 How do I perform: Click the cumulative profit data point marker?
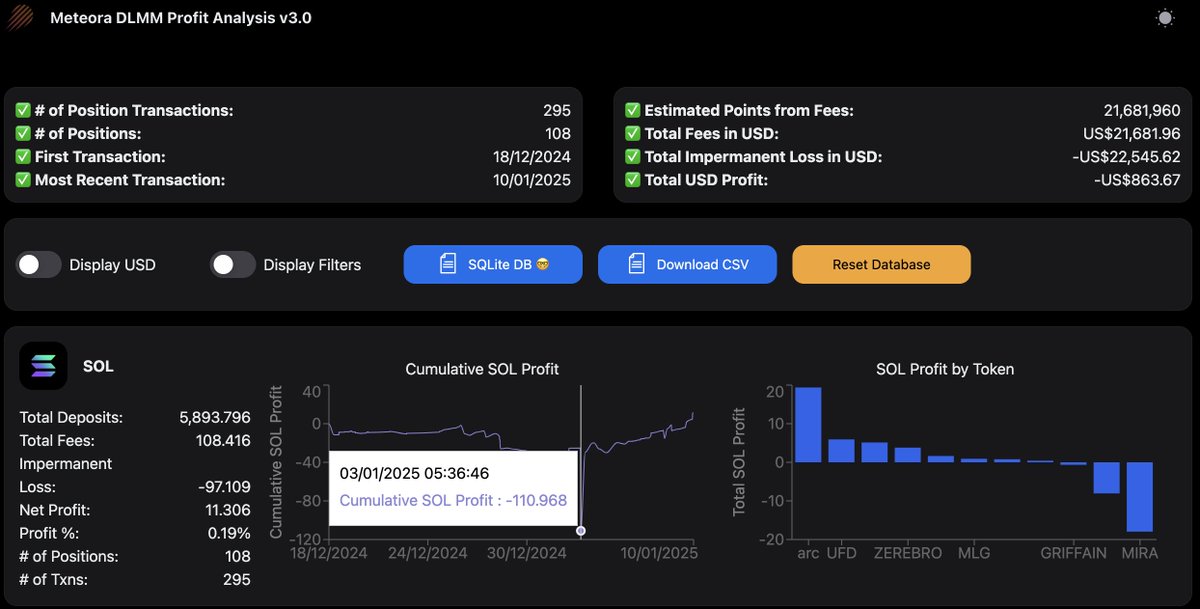pyautogui.click(x=581, y=531)
